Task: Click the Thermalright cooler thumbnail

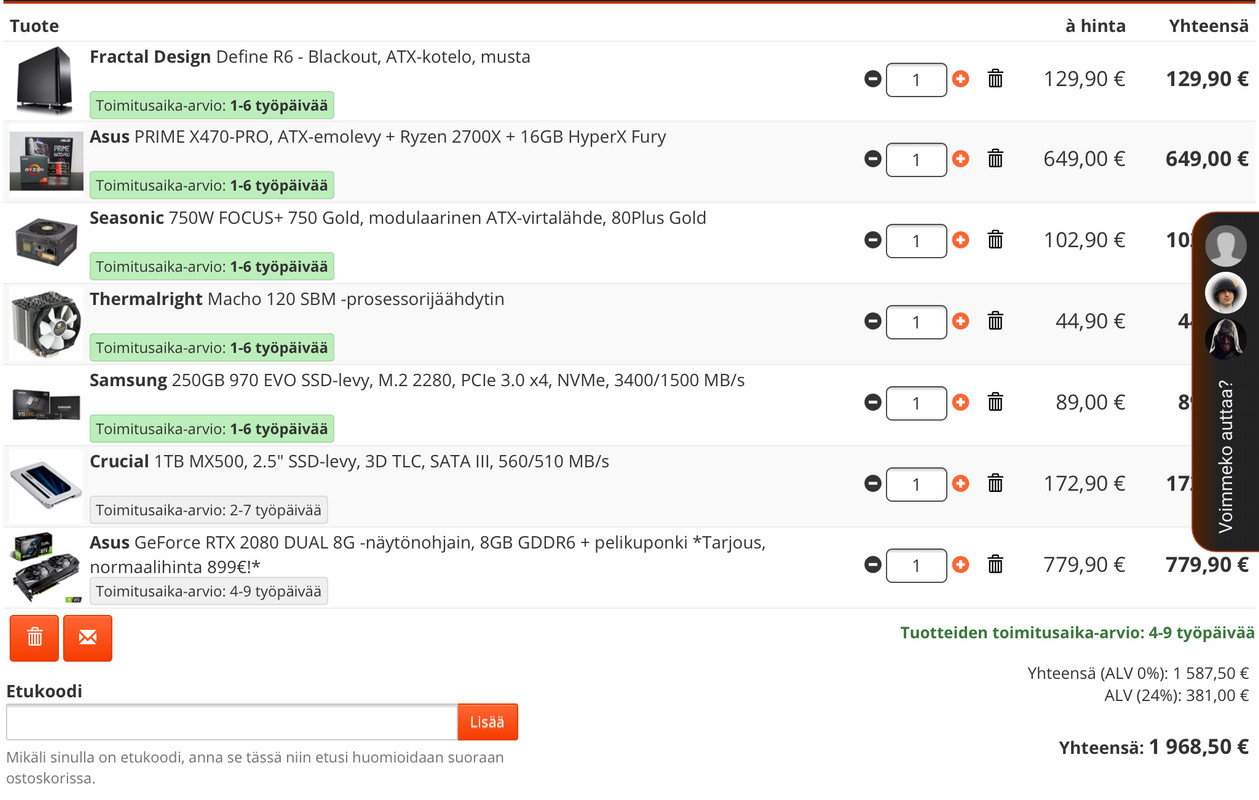Action: (x=46, y=323)
